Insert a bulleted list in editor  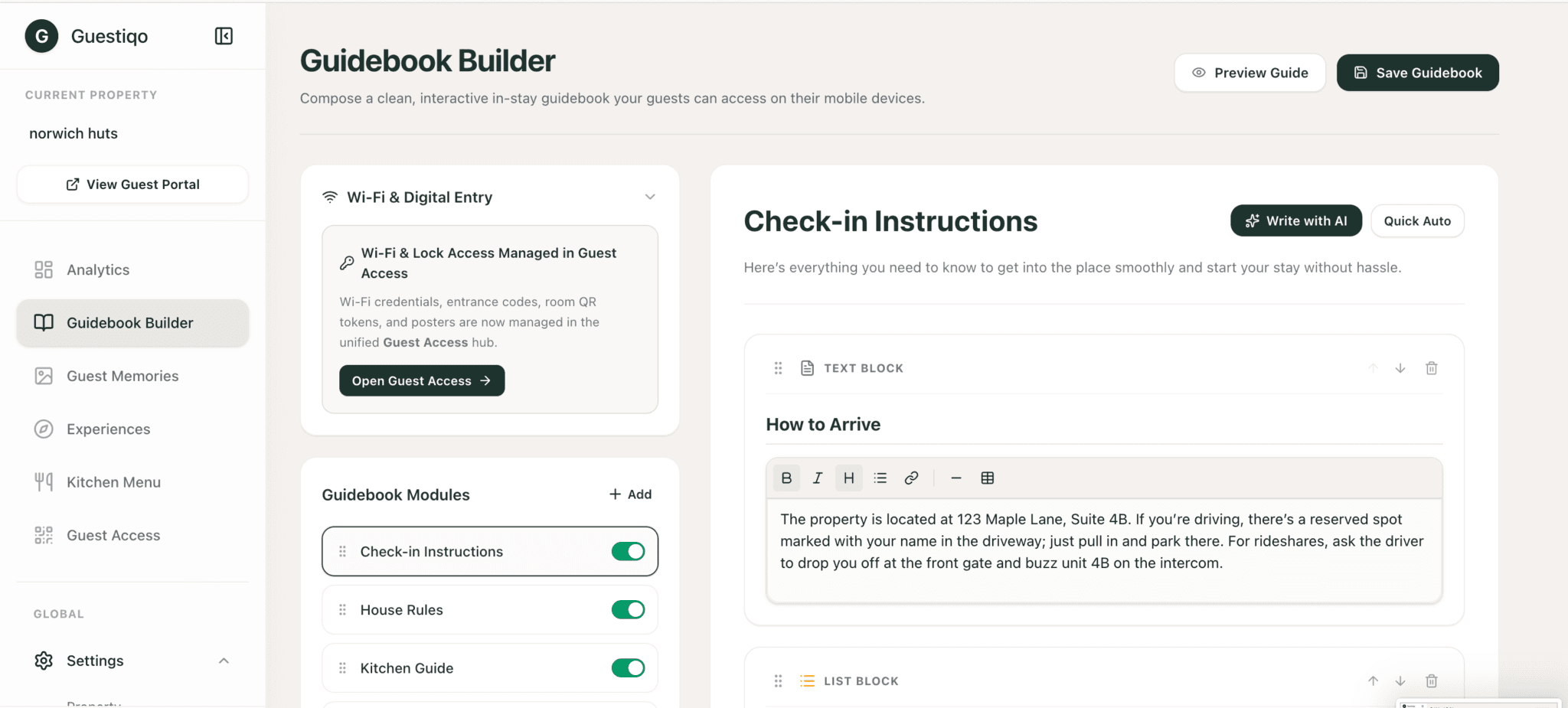coord(880,478)
